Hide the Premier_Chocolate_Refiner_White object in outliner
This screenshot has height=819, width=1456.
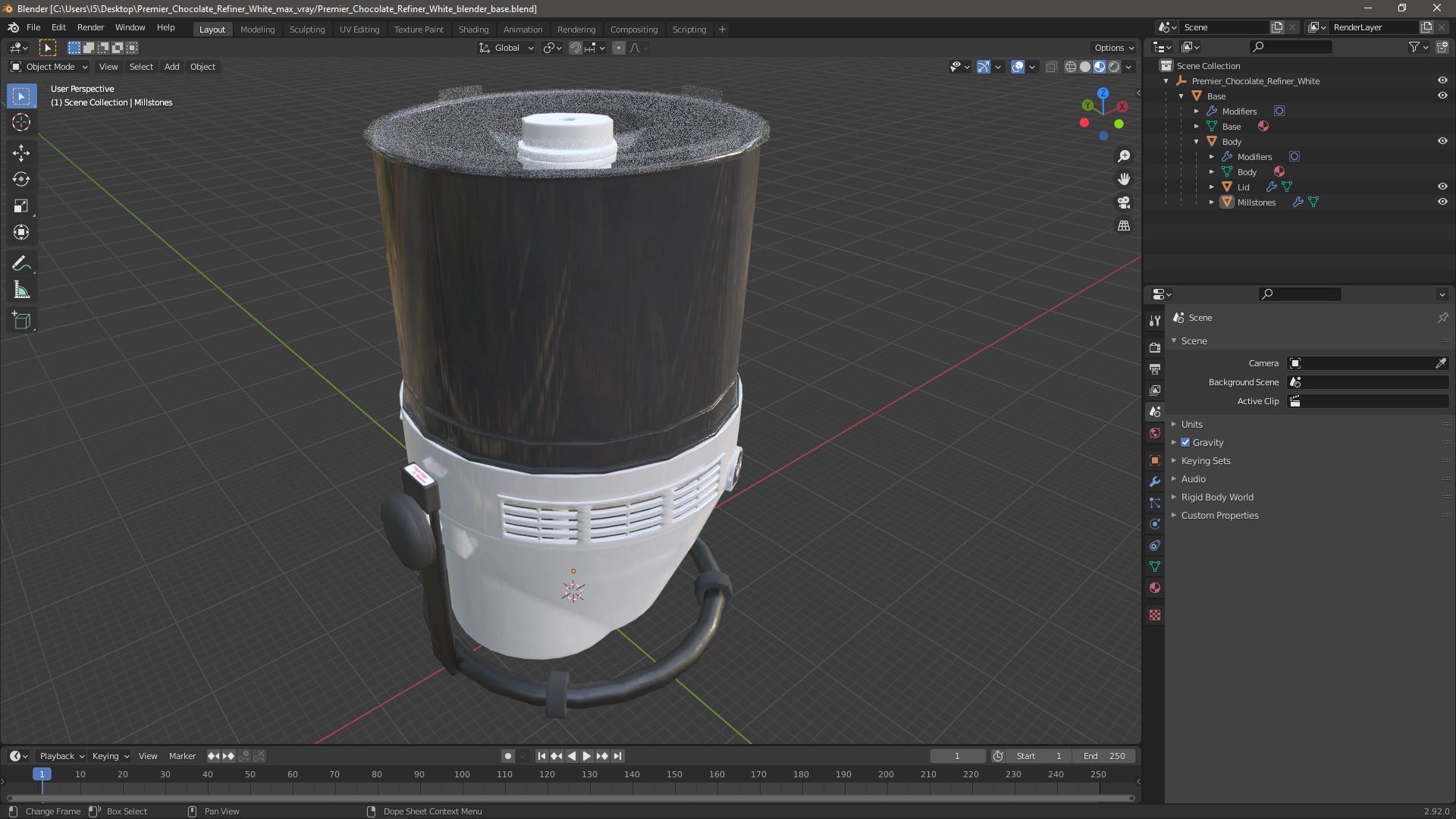point(1442,80)
